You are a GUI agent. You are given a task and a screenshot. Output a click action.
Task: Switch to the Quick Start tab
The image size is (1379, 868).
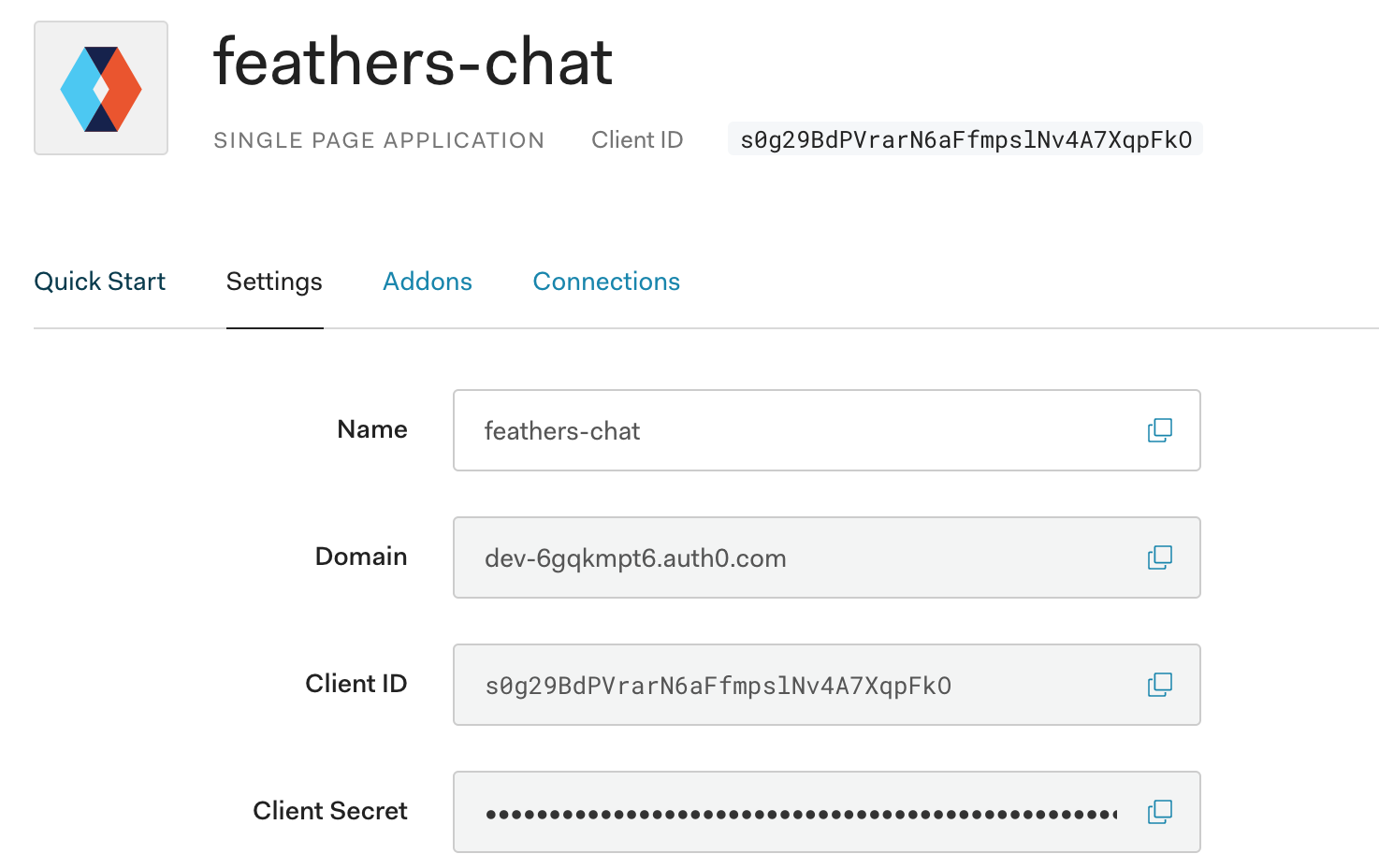[x=99, y=281]
